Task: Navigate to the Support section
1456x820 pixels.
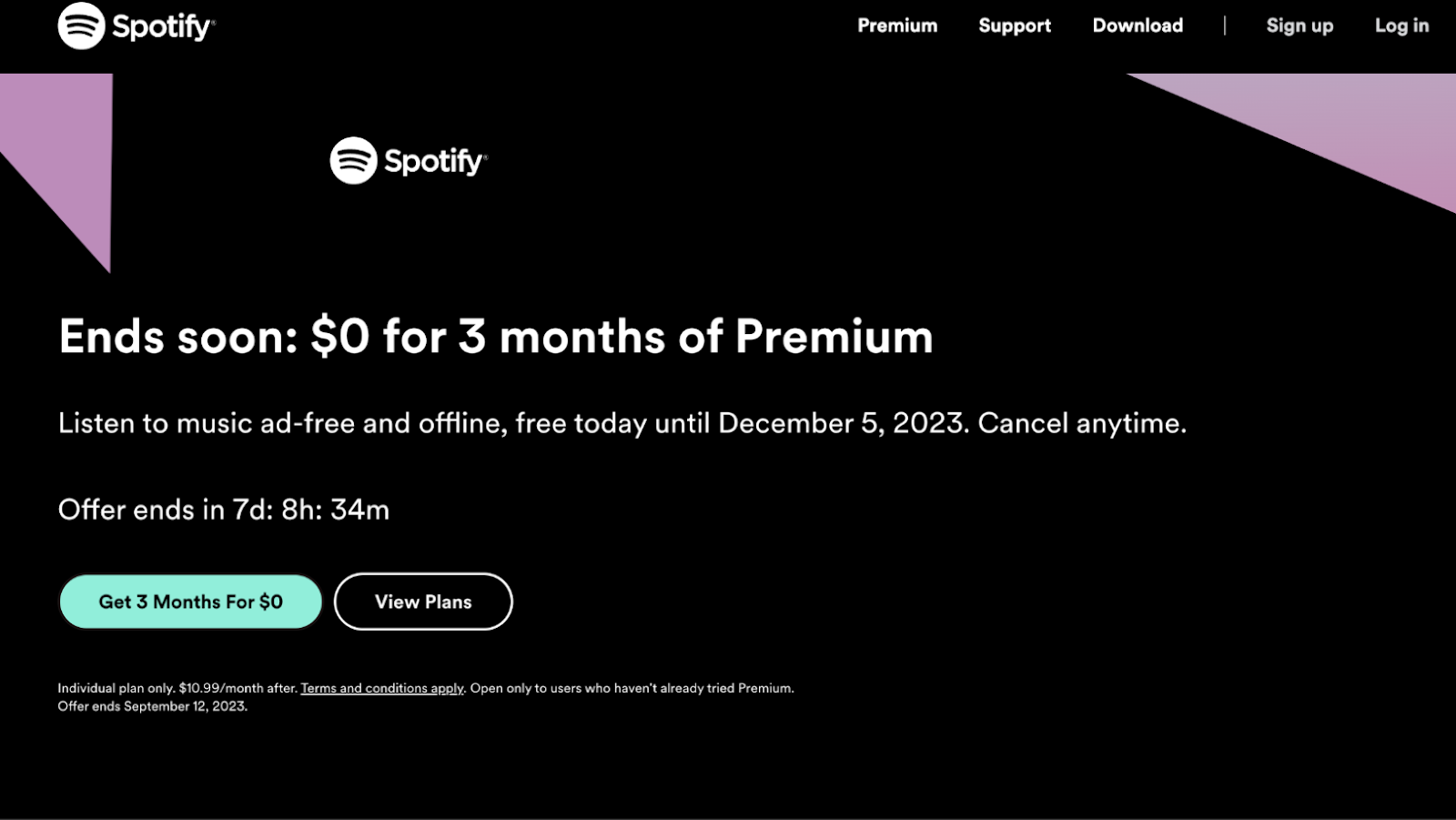Action: (x=1014, y=25)
